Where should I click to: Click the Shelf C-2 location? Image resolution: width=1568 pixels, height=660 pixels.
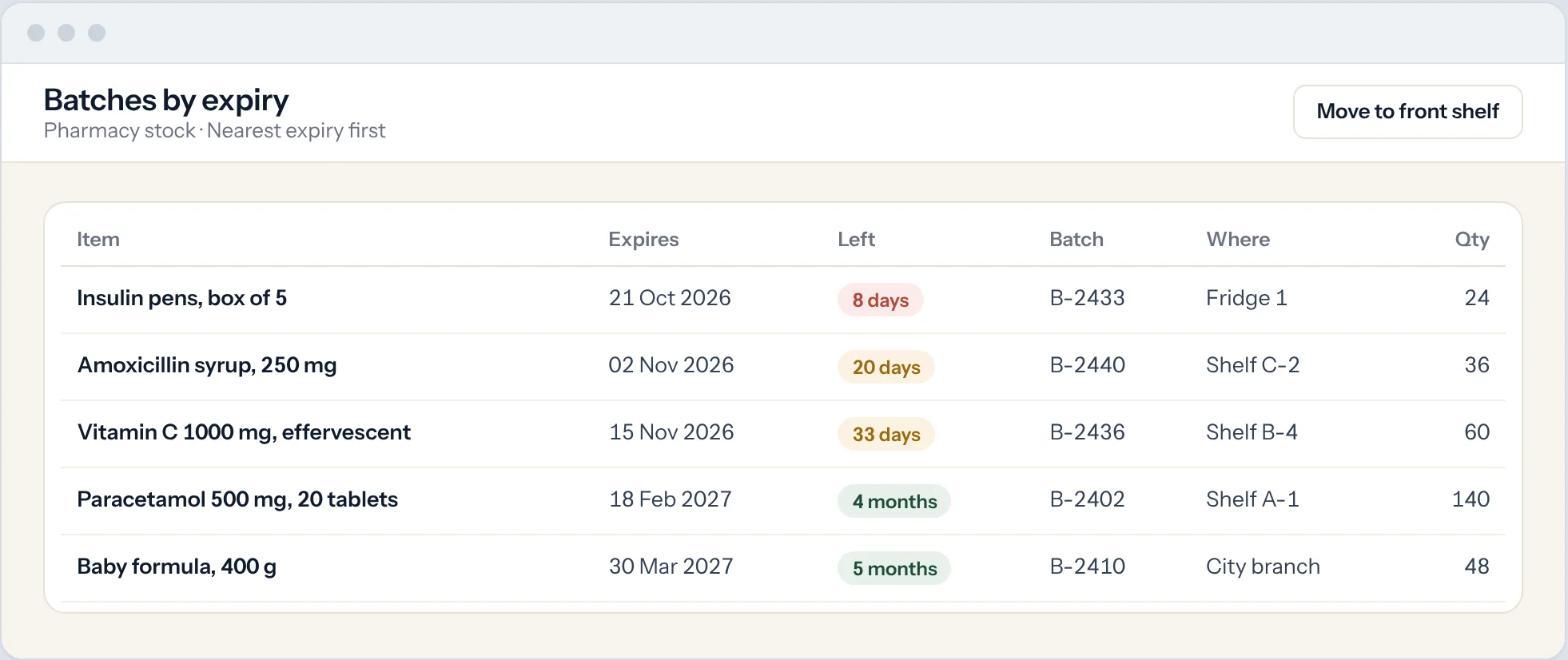click(x=1252, y=365)
